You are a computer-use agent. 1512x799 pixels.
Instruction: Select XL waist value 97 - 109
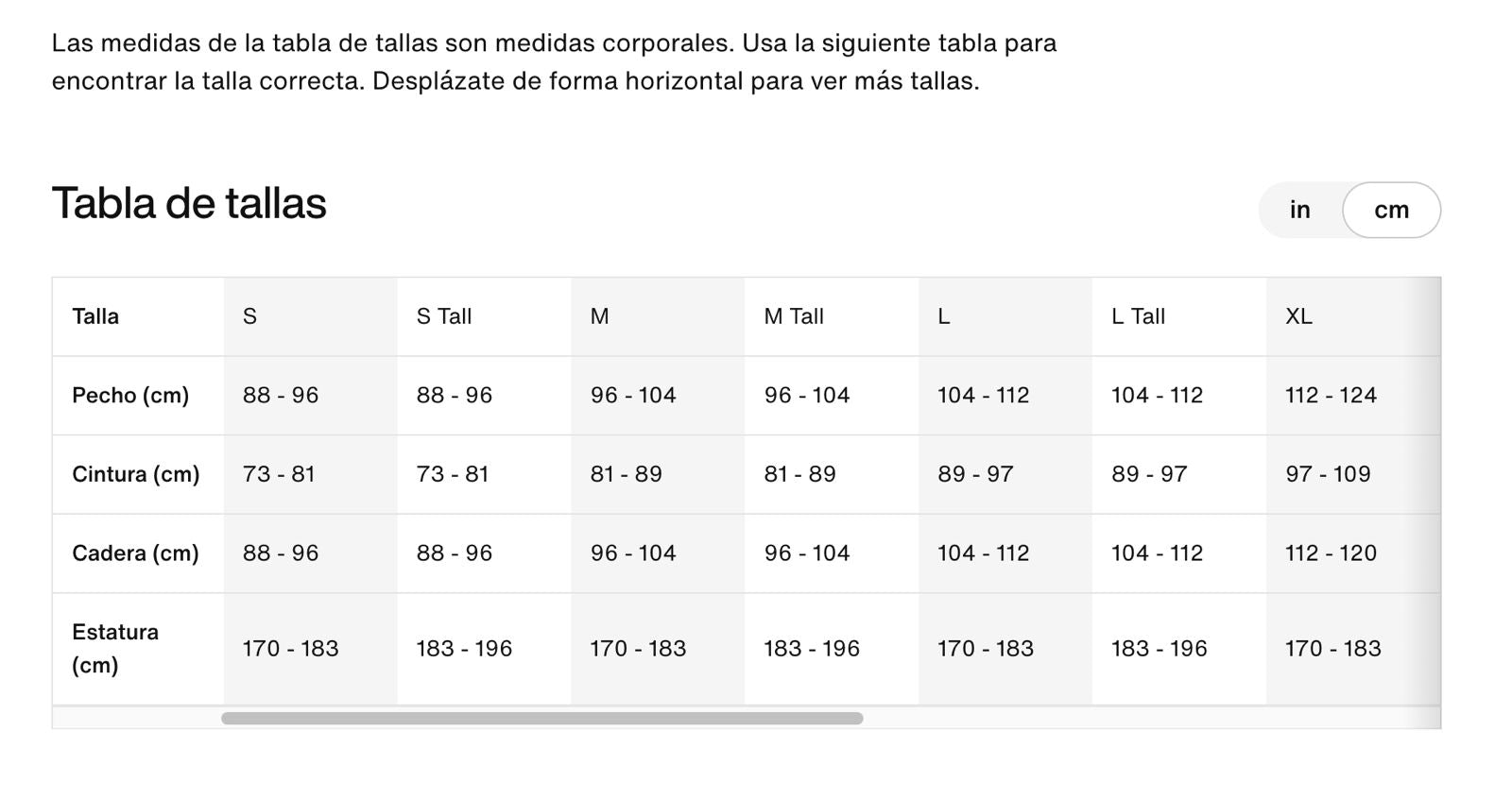click(x=1328, y=474)
